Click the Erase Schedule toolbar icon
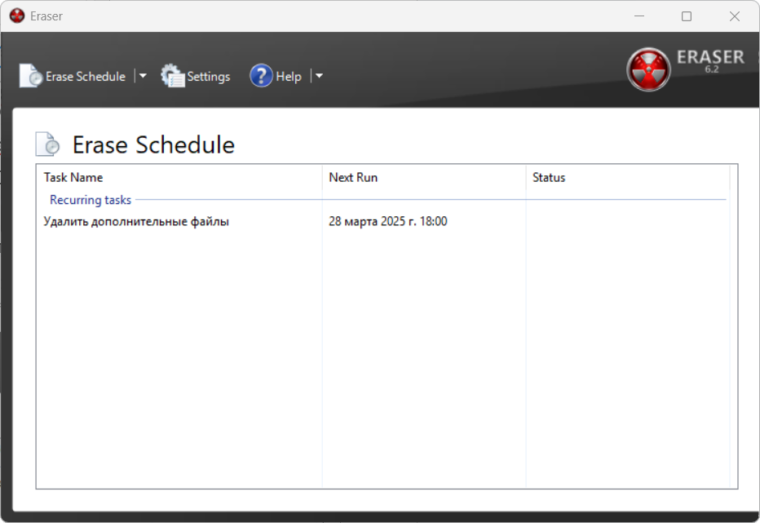Viewport: 760px width, 523px height. click(x=31, y=76)
